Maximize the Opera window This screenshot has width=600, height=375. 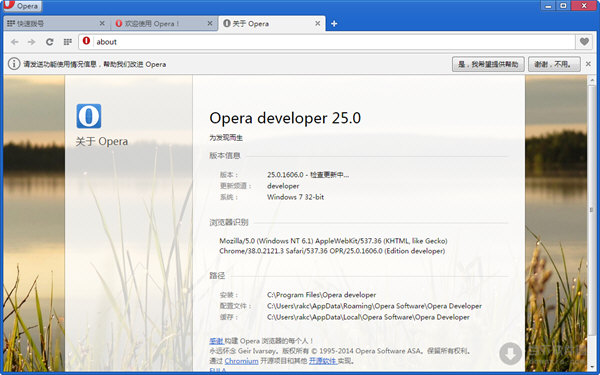tap(563, 5)
